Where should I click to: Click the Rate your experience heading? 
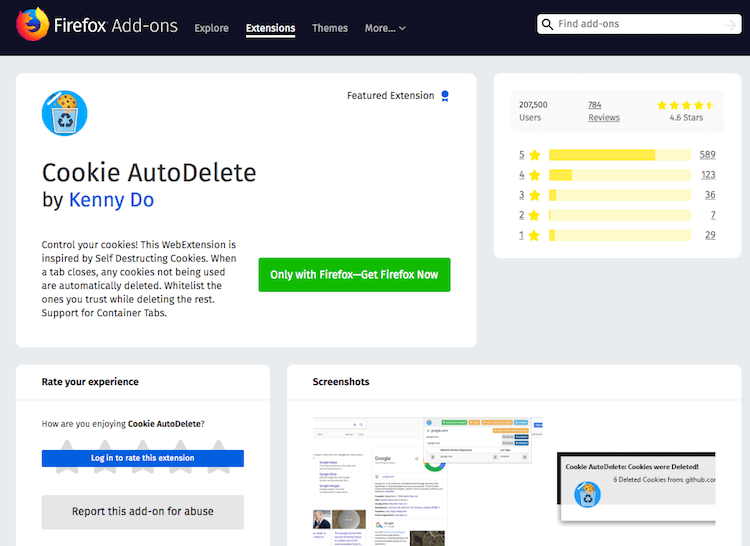pyautogui.click(x=90, y=382)
